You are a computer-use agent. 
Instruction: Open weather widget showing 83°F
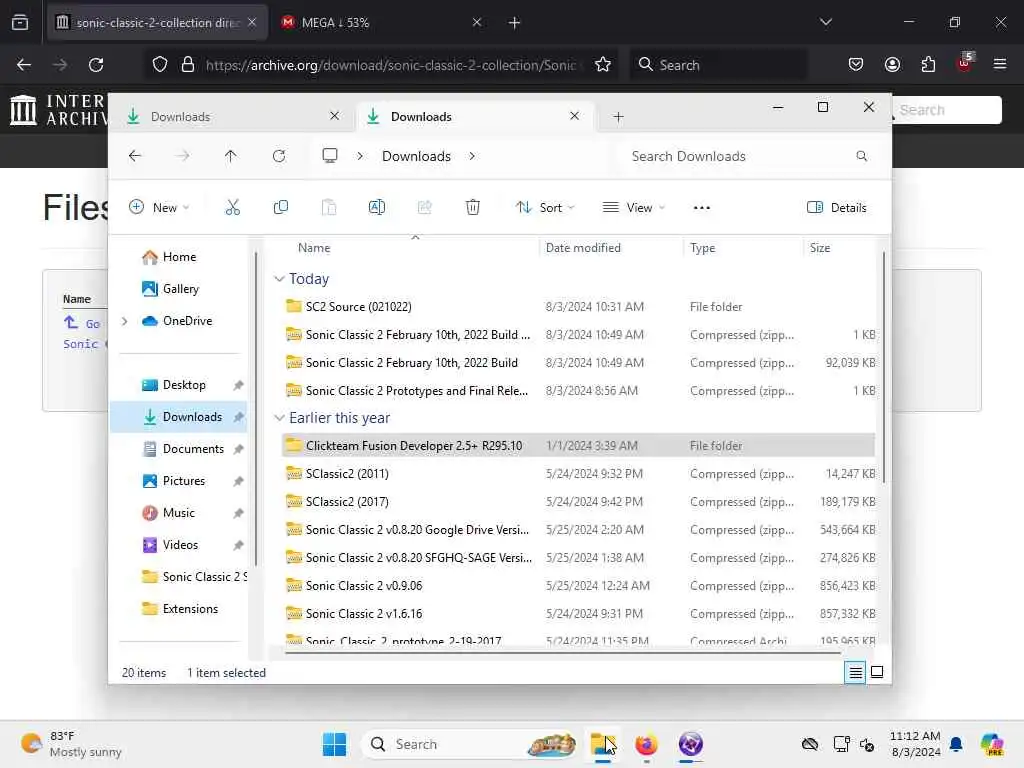click(x=71, y=744)
